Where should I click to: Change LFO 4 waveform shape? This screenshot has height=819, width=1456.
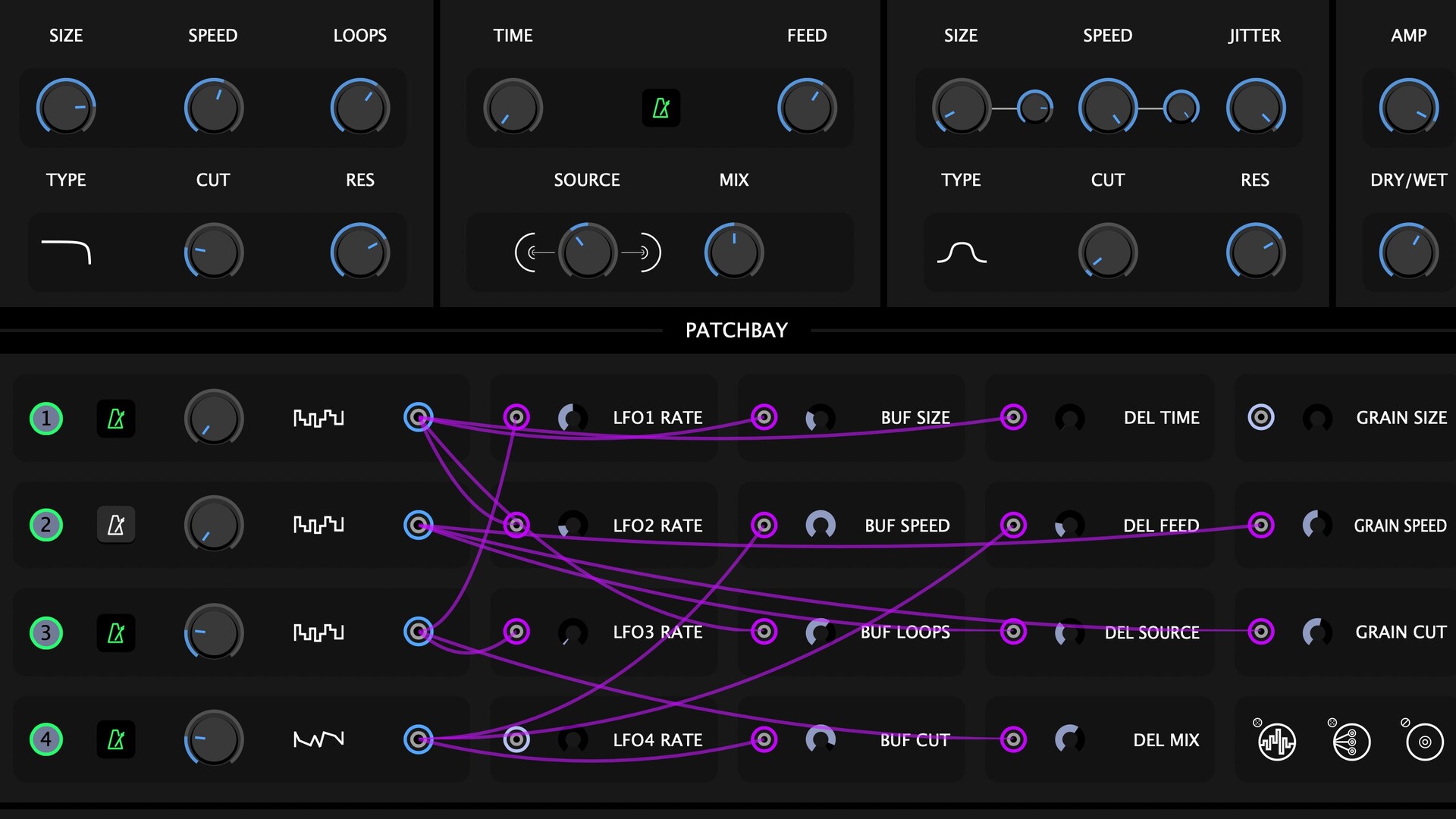click(318, 739)
